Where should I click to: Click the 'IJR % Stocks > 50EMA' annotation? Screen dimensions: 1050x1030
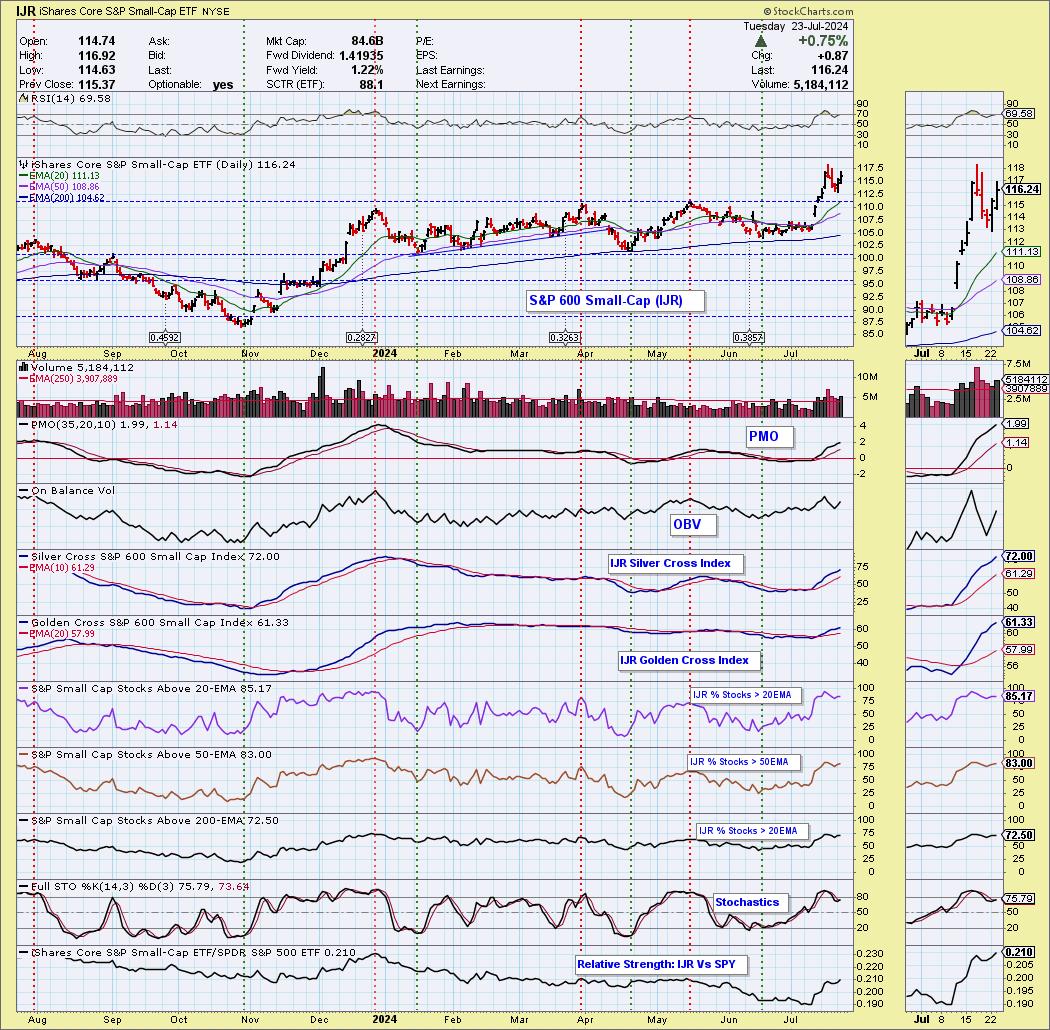(x=744, y=762)
